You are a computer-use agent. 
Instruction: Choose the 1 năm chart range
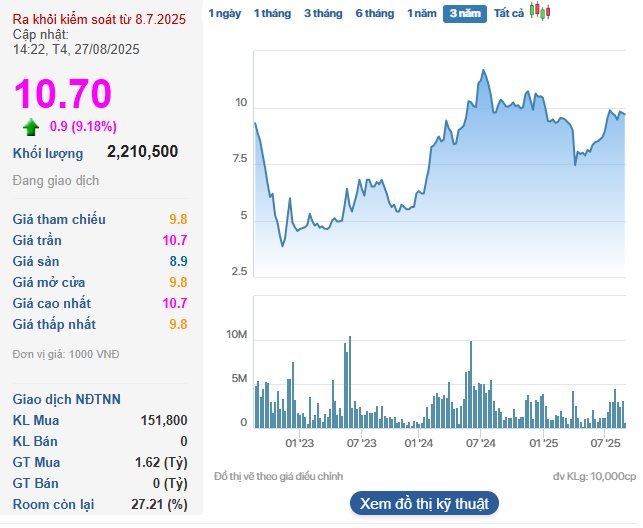(x=422, y=14)
